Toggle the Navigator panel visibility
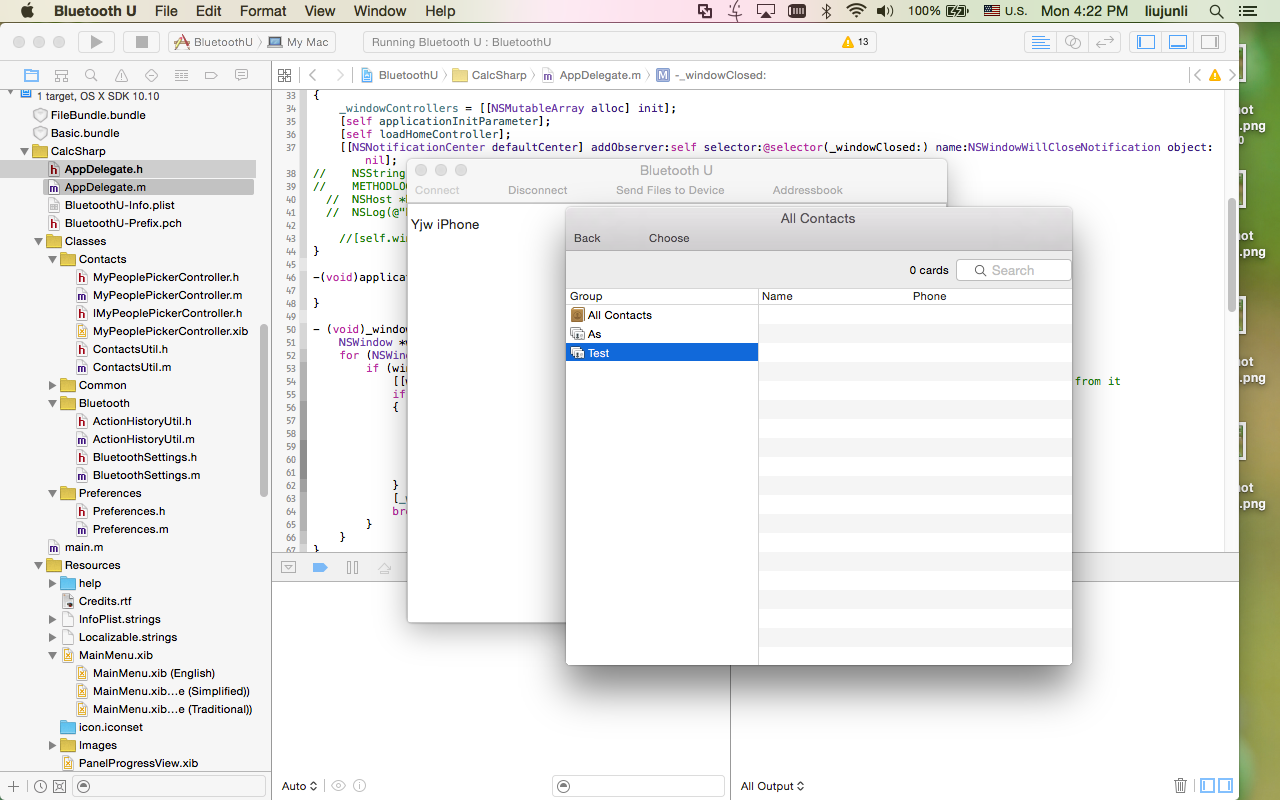1280x800 pixels. [1146, 42]
